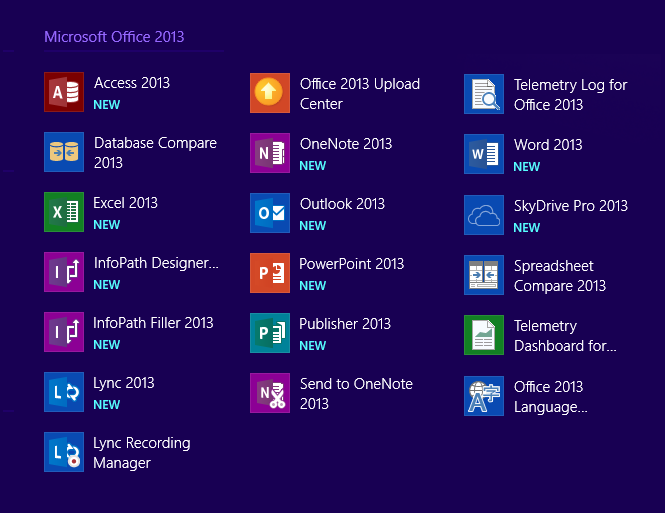This screenshot has height=513, width=665.
Task: Click the Office 2013 Language icon
Action: point(484,396)
